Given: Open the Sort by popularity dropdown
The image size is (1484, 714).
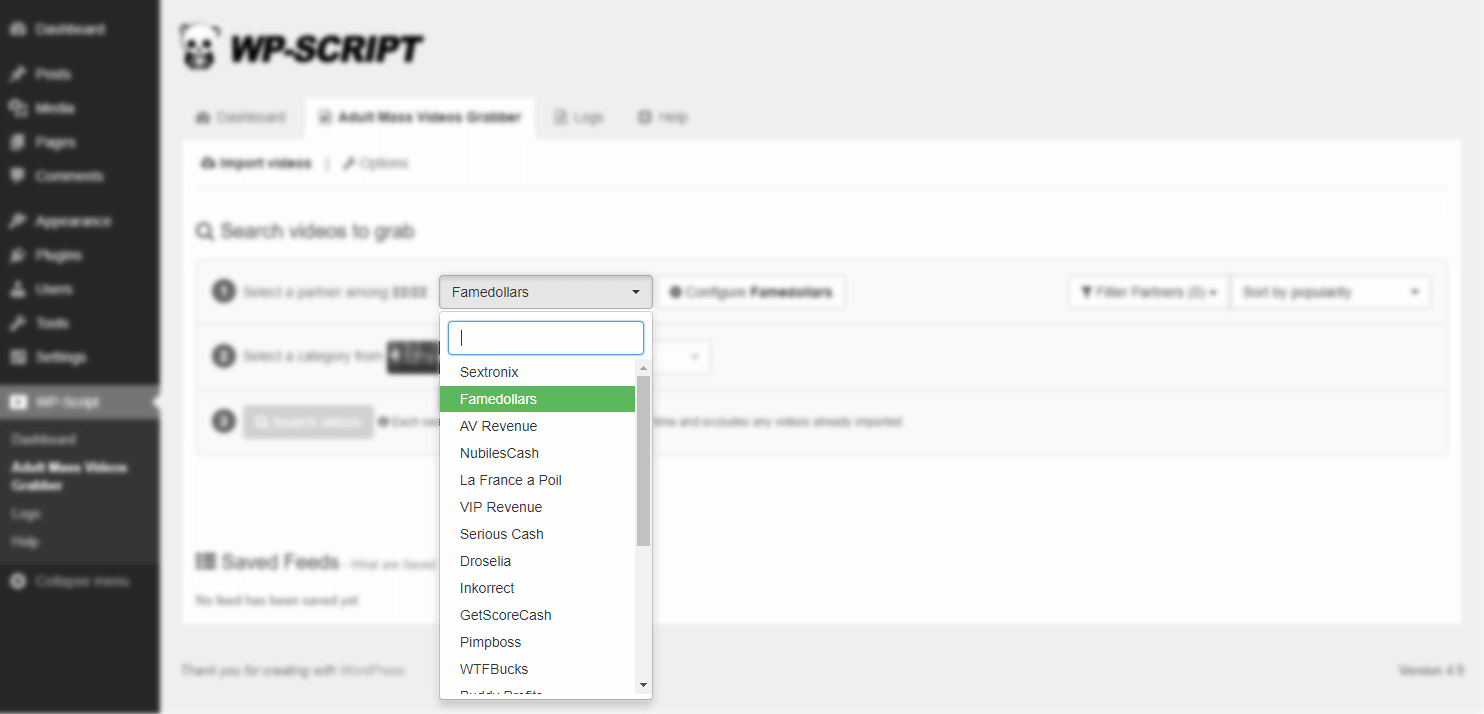Looking at the screenshot, I should (x=1331, y=292).
